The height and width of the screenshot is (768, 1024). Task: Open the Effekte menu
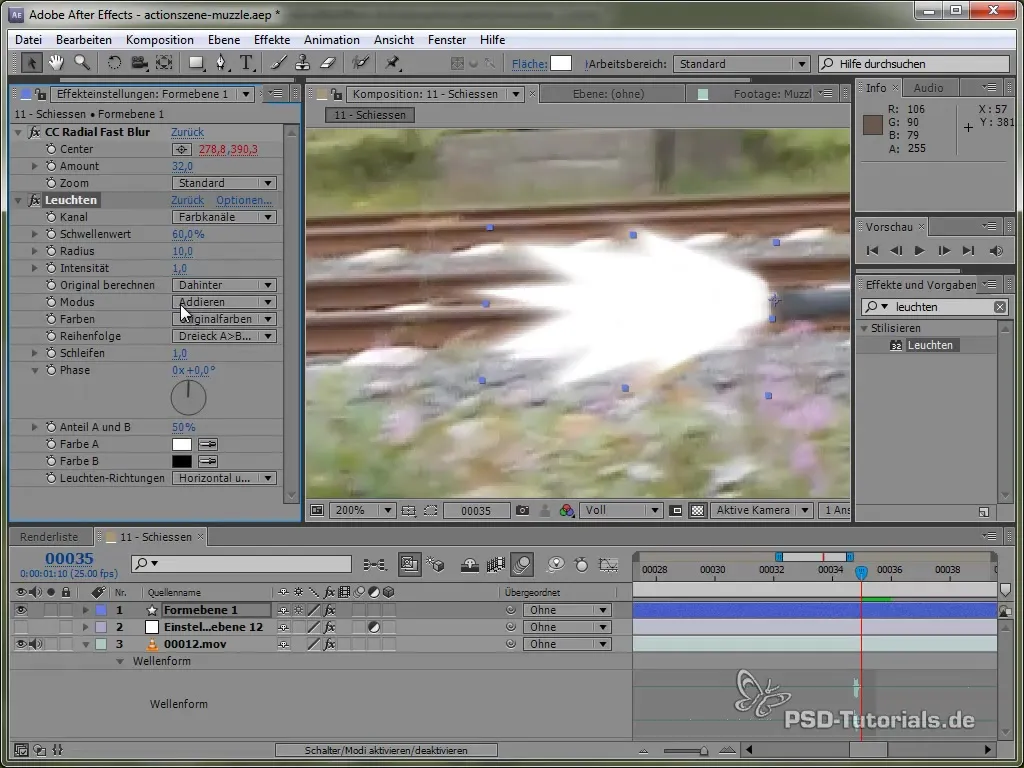click(272, 40)
